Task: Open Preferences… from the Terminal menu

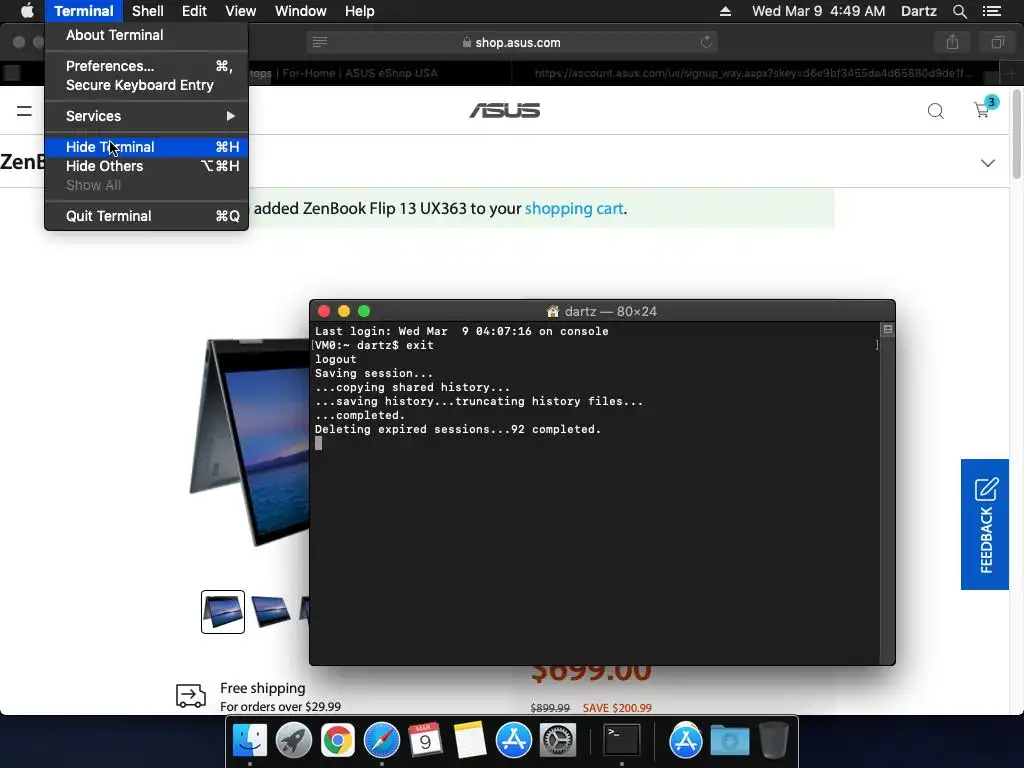Action: pyautogui.click(x=146, y=66)
